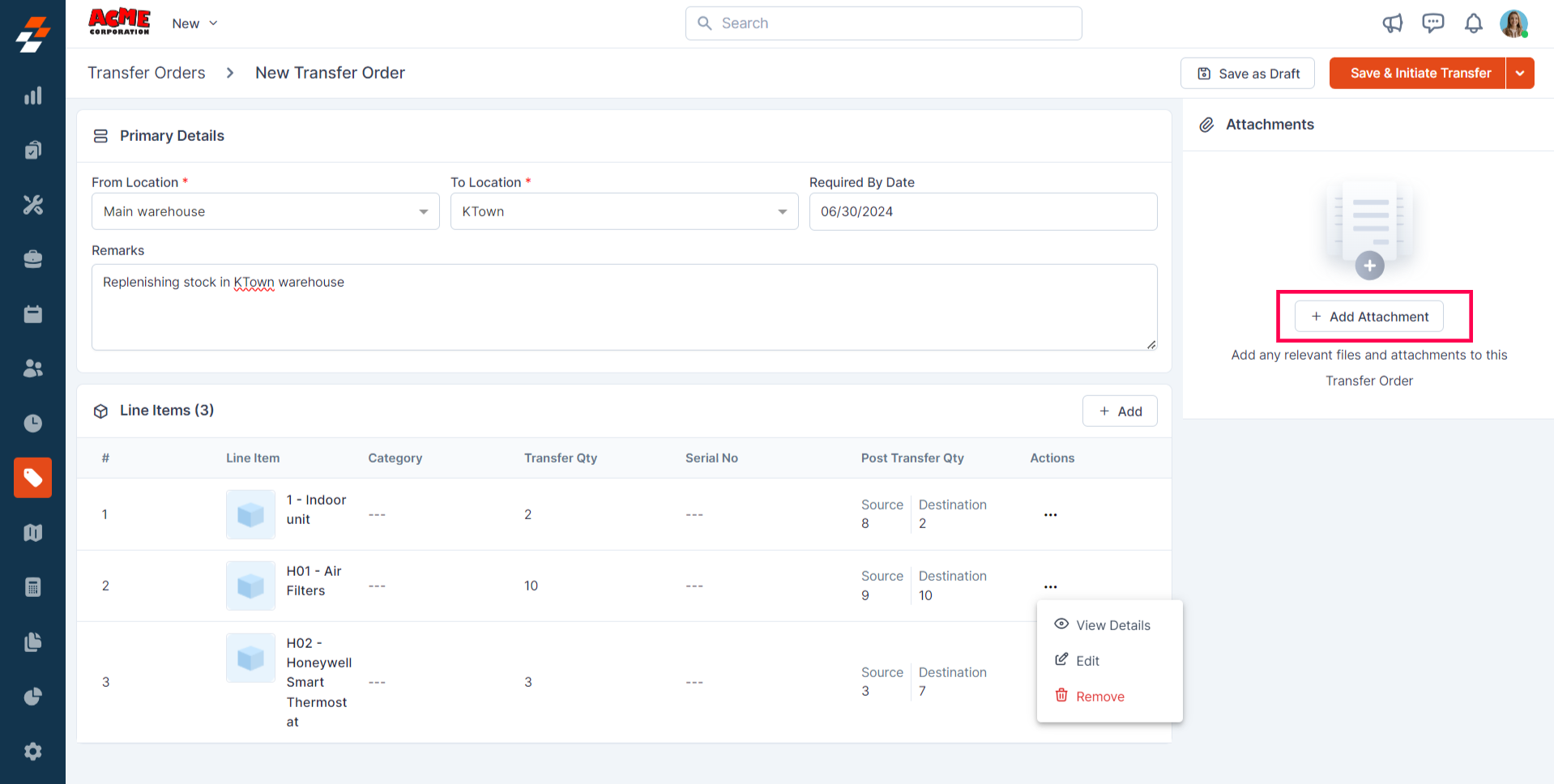Open the notifications bell

pos(1473,23)
